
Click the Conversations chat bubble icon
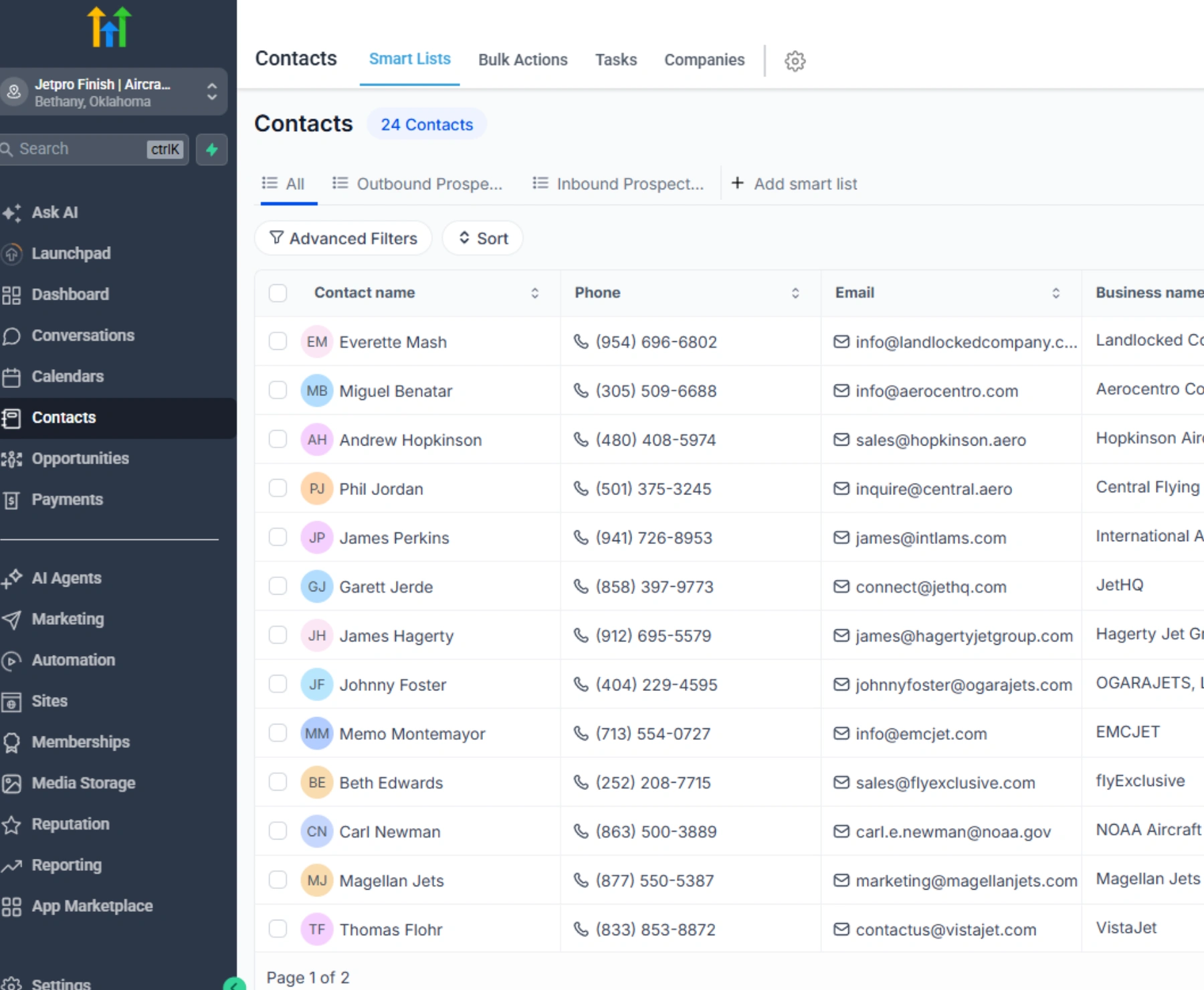[11, 336]
